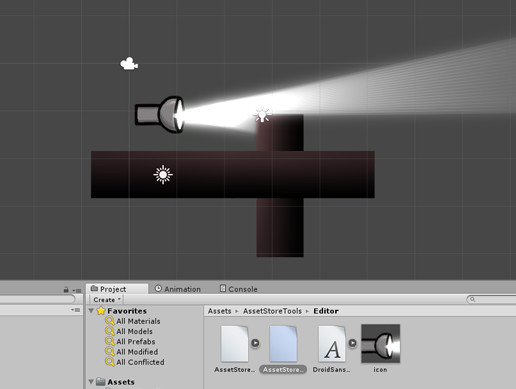The width and height of the screenshot is (516, 389).
Task: Select the flashlight icon asset thumbnail
Action: click(380, 344)
